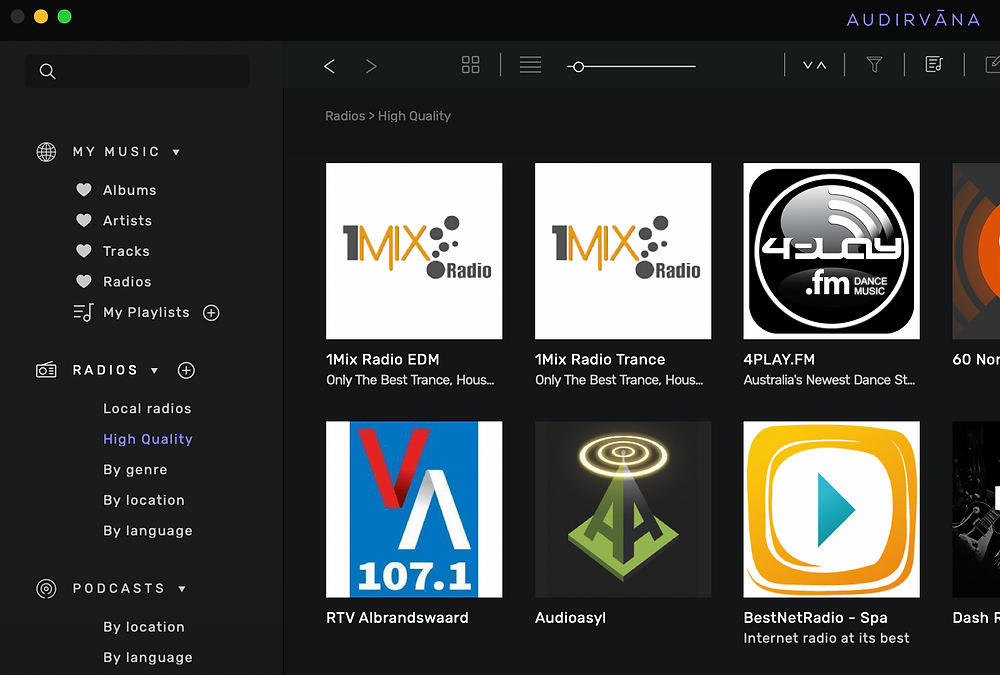Viewport: 1000px width, 675px height.
Task: Open RTV Albrandswaard thumbnail
Action: pos(414,509)
